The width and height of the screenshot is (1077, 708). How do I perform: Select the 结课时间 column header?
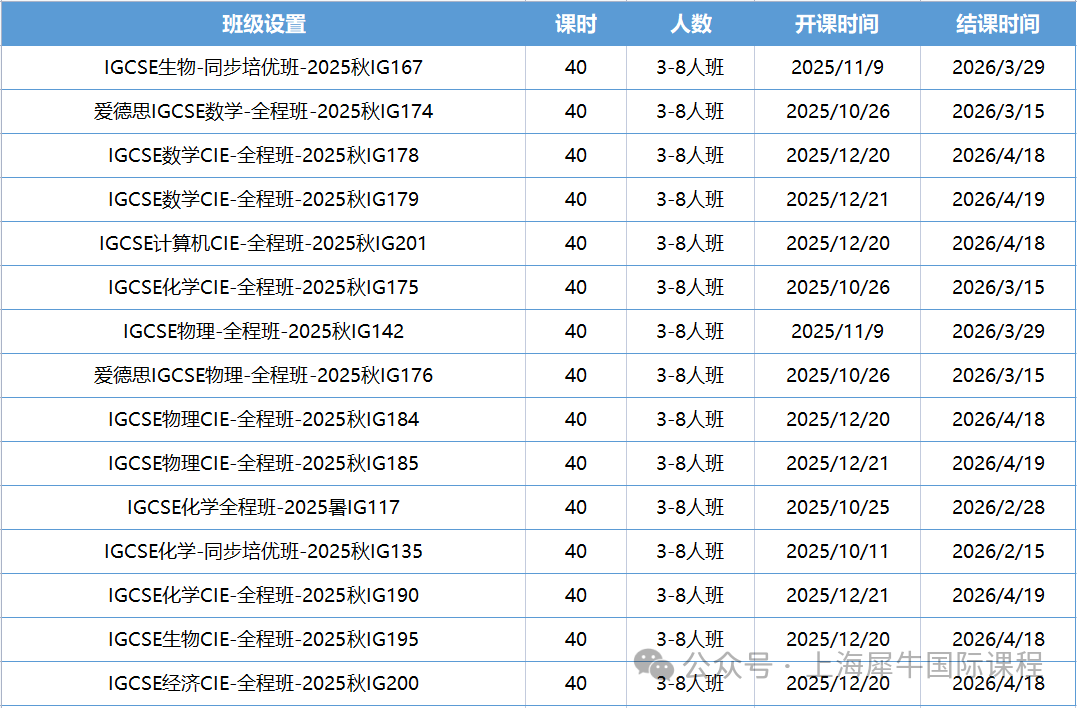click(998, 24)
